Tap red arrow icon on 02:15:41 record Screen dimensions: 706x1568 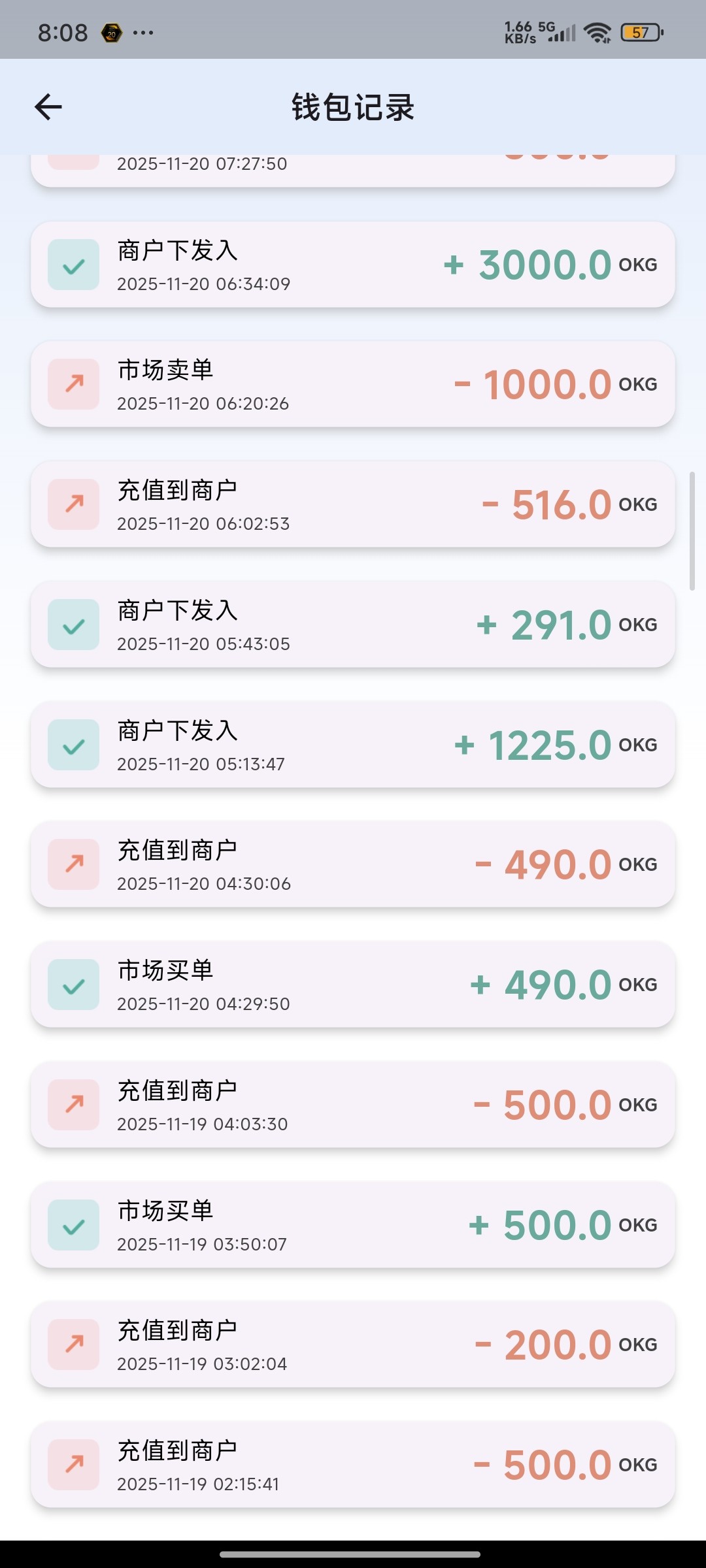pos(74,1465)
